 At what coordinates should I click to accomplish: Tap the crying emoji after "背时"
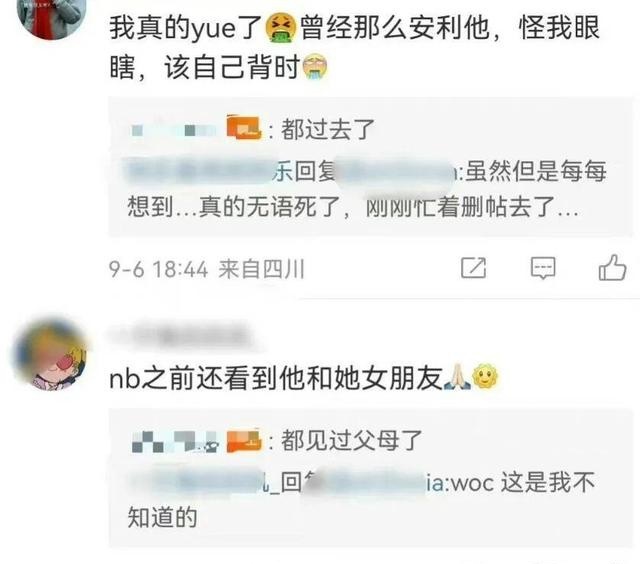315,67
